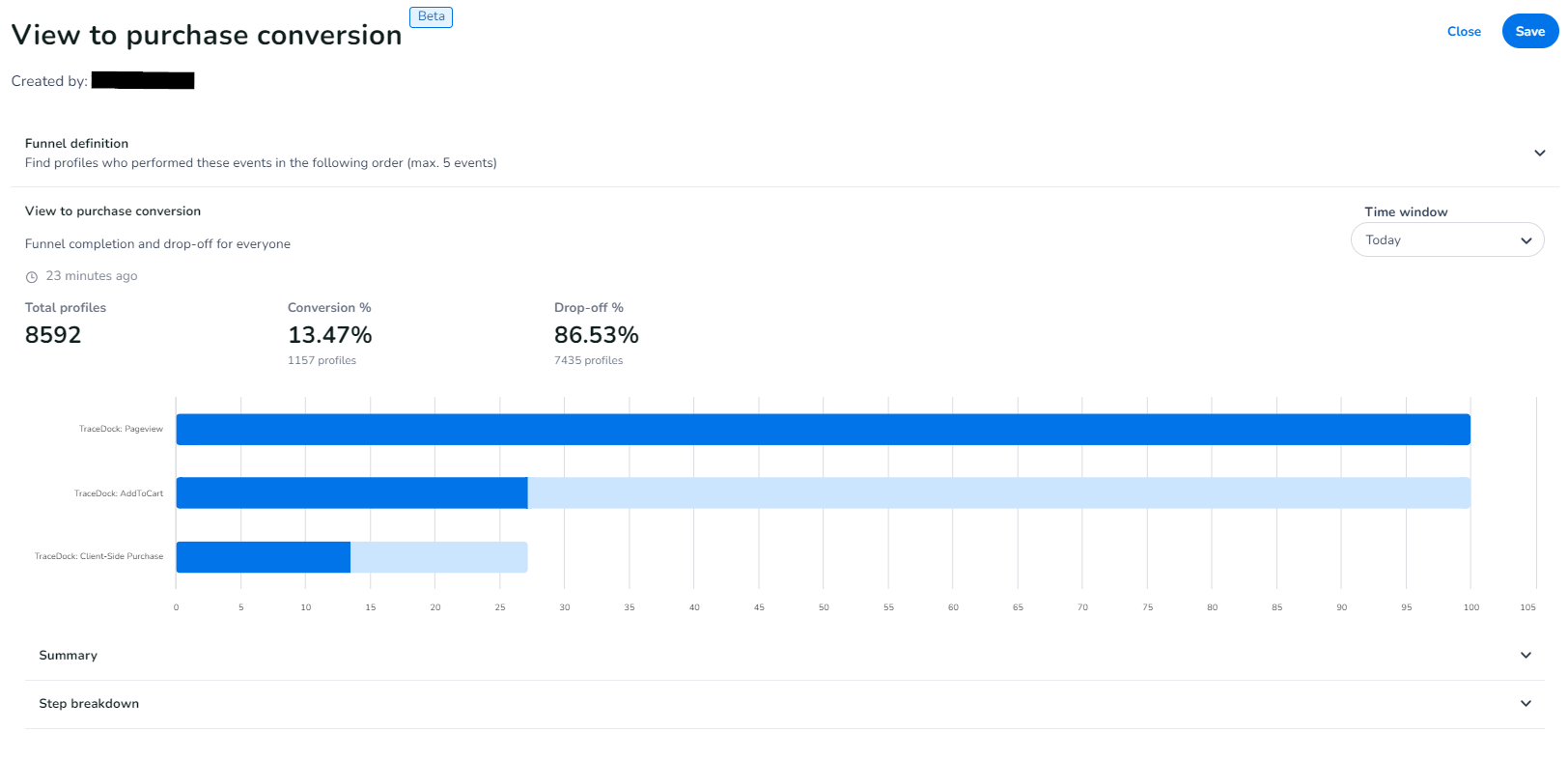Click the Conversion % value 13.47%
Viewport: 1568px width, 759px height.
pos(329,335)
